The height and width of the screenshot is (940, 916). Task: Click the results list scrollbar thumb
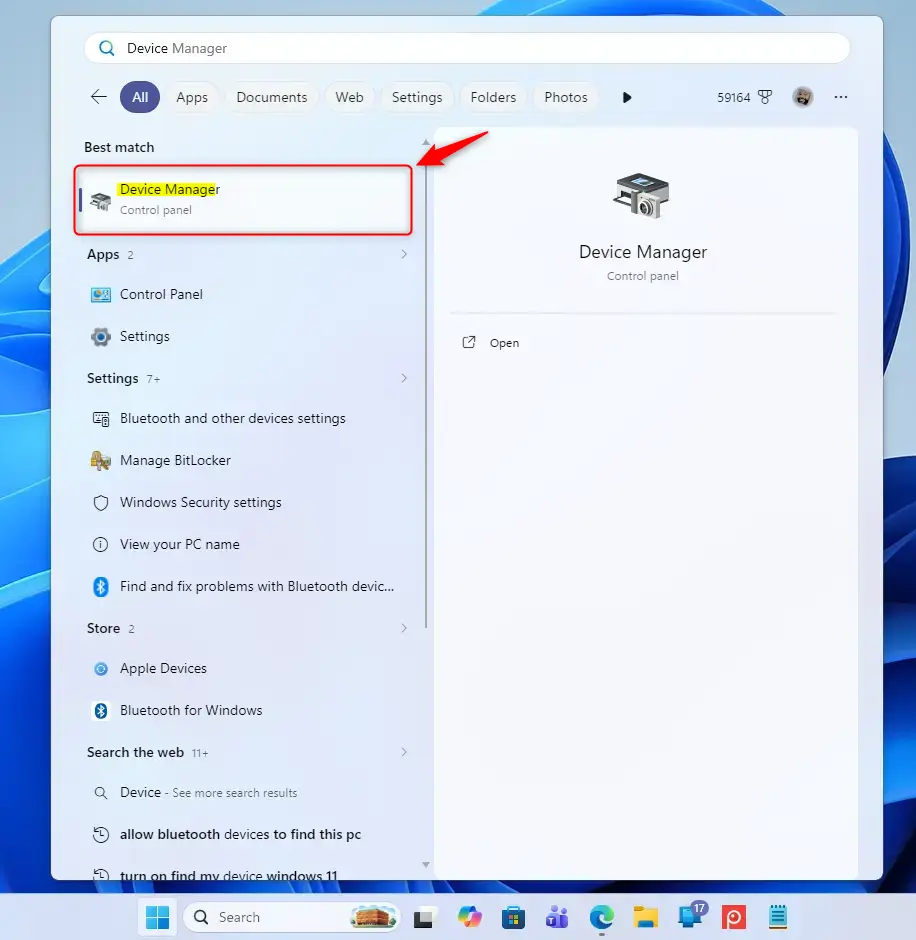click(426, 396)
